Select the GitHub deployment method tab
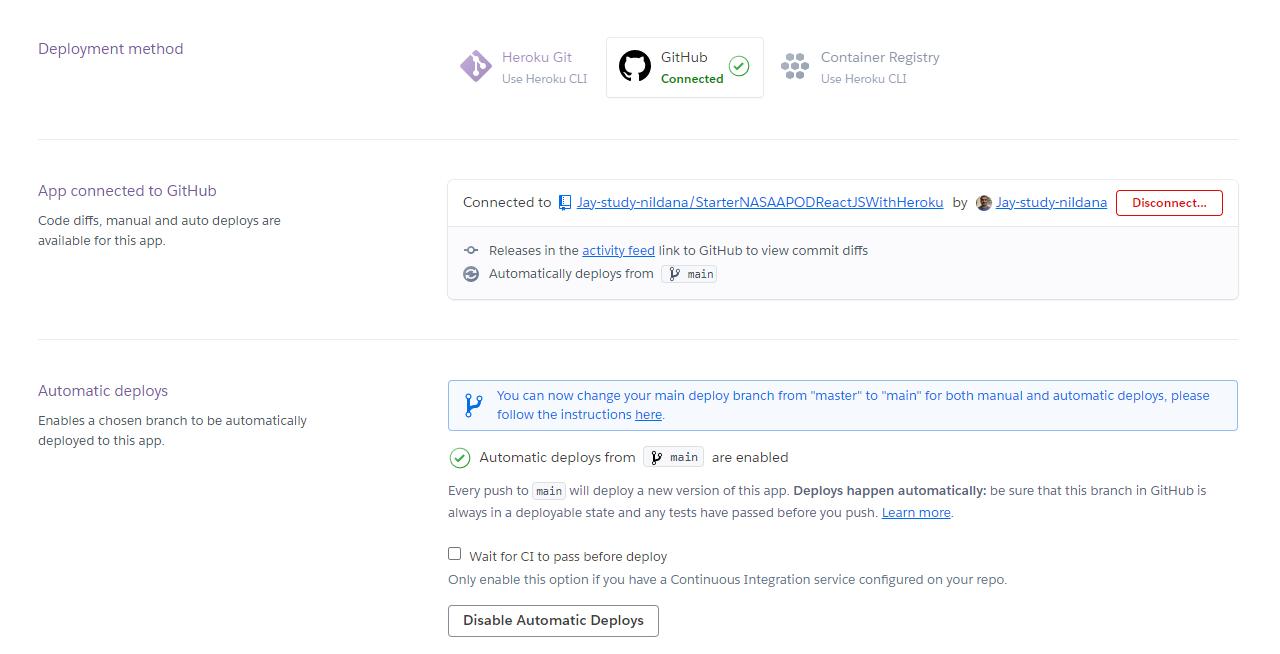 pos(685,67)
